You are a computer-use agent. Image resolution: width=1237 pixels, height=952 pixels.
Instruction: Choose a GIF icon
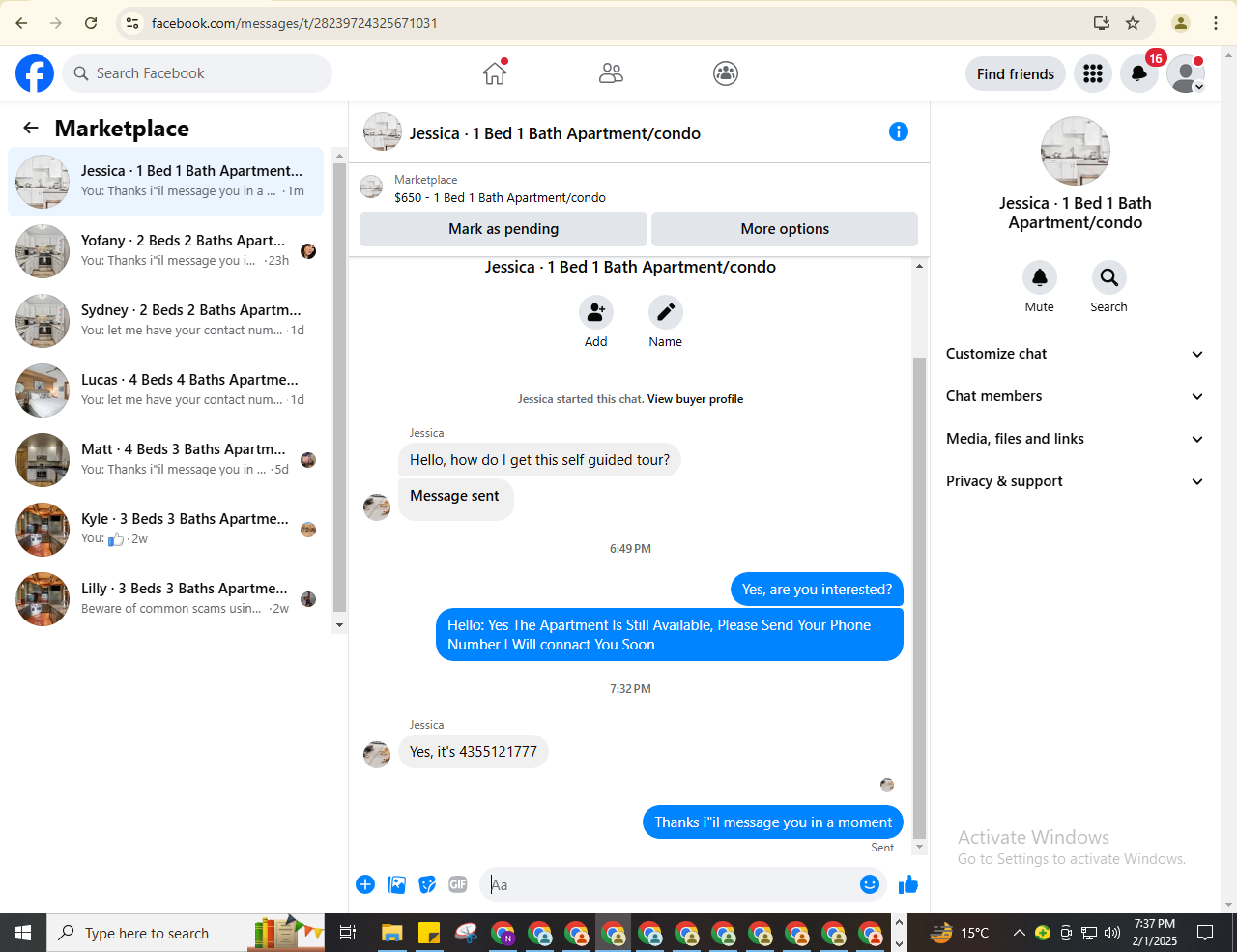tap(458, 884)
